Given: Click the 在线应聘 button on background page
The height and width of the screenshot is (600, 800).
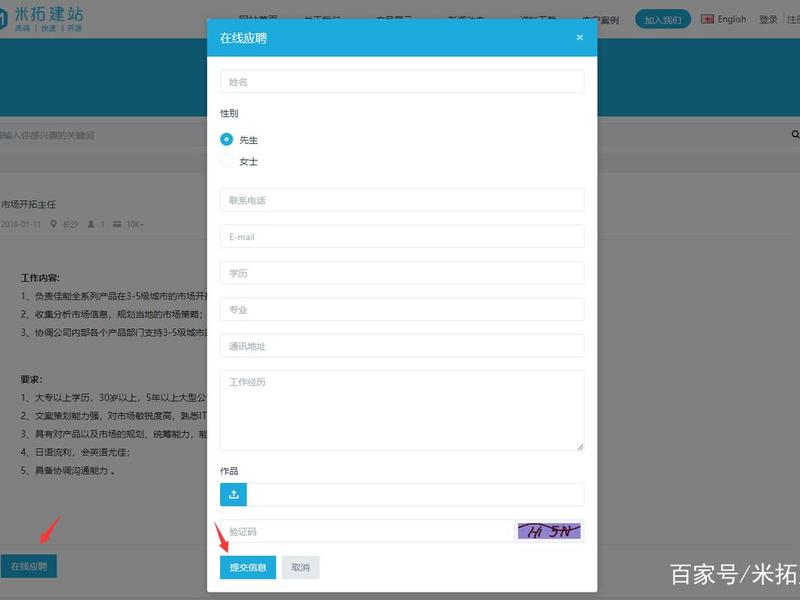Looking at the screenshot, I should tap(29, 566).
